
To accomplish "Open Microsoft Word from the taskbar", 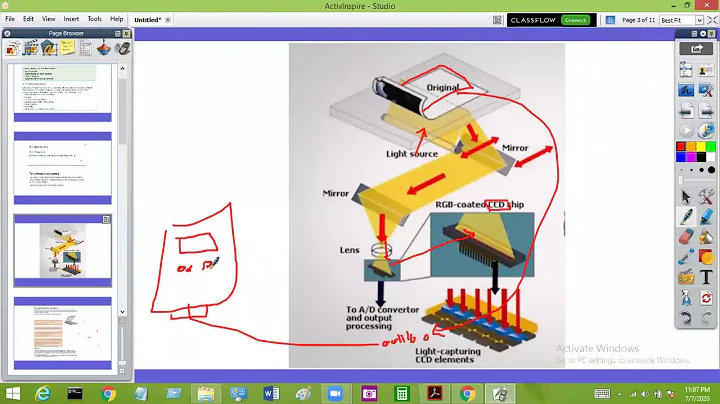I will 271,393.
